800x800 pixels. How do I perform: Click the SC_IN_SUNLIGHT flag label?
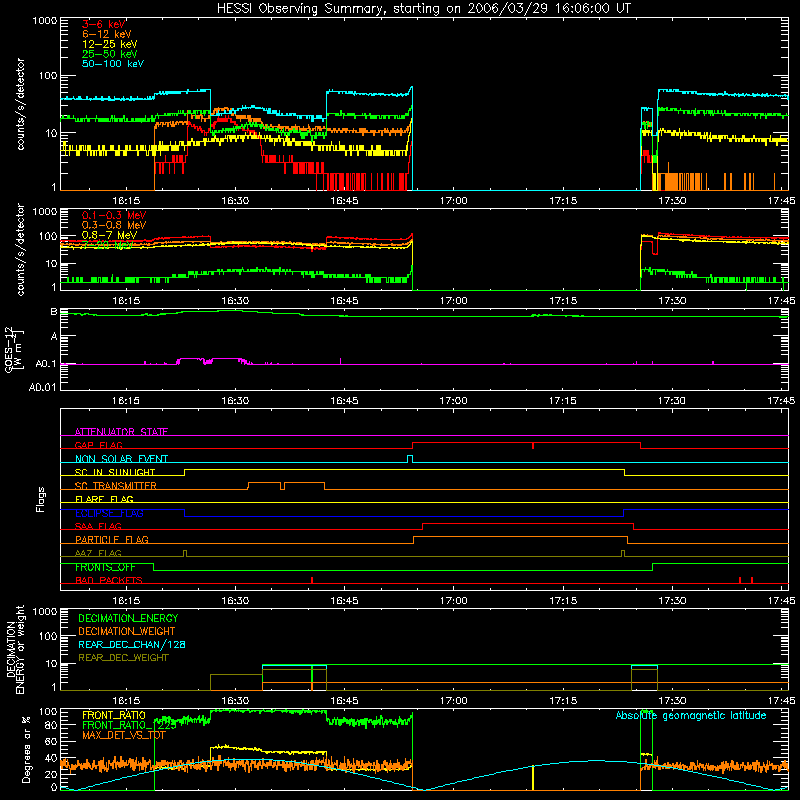(x=115, y=472)
